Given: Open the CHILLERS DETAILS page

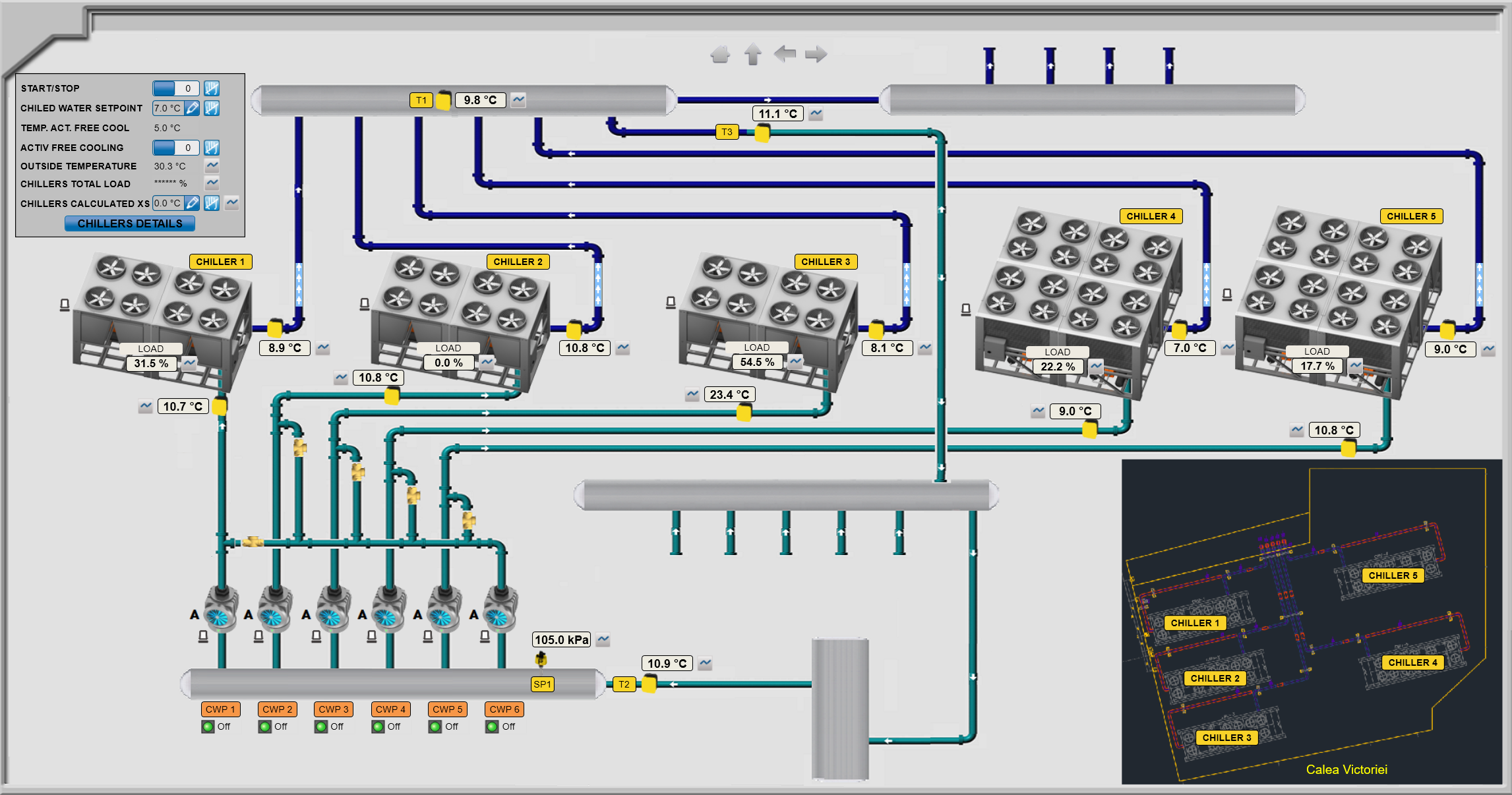Looking at the screenshot, I should 130,223.
